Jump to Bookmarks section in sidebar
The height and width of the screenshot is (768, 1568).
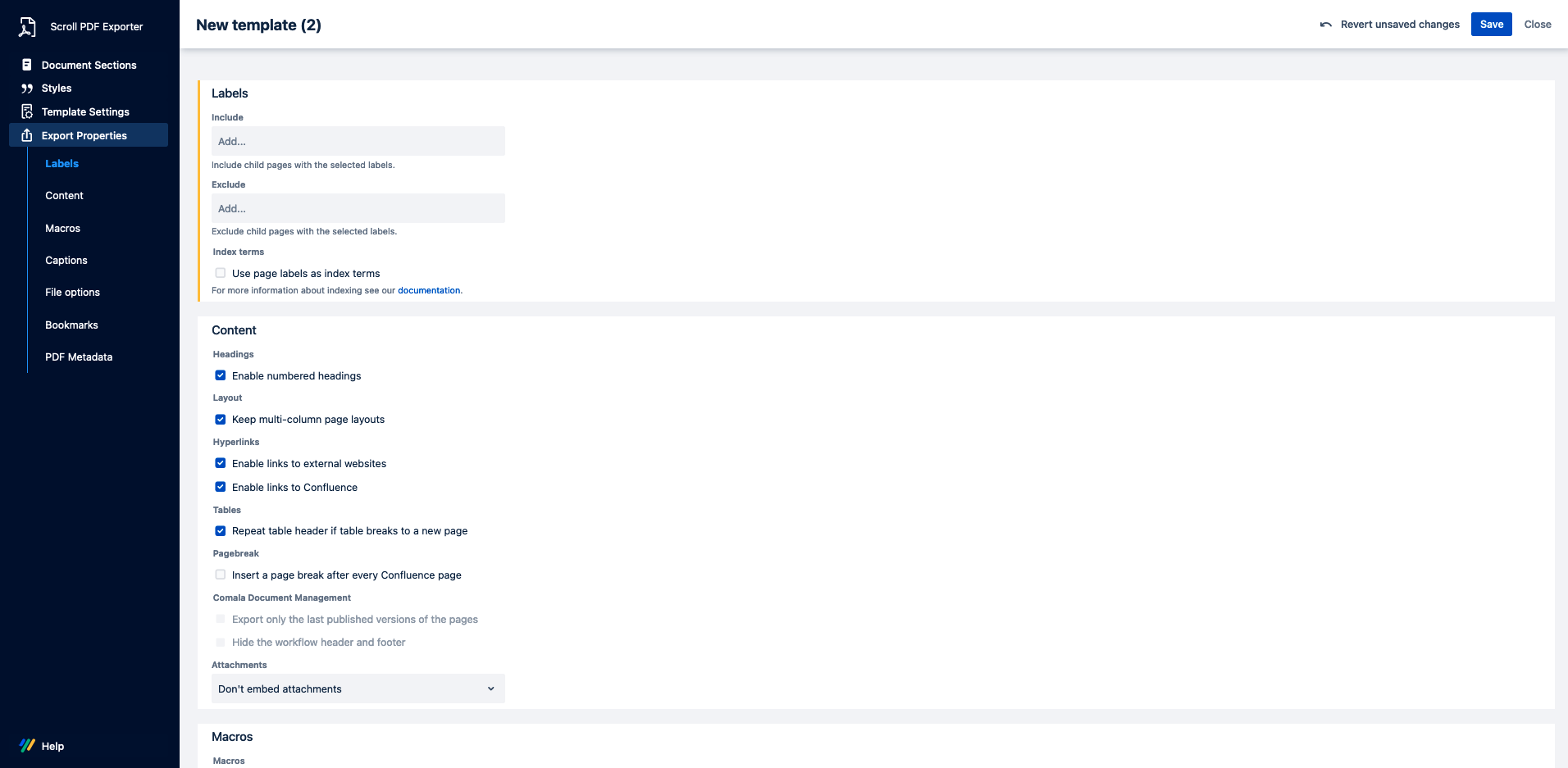pos(71,325)
